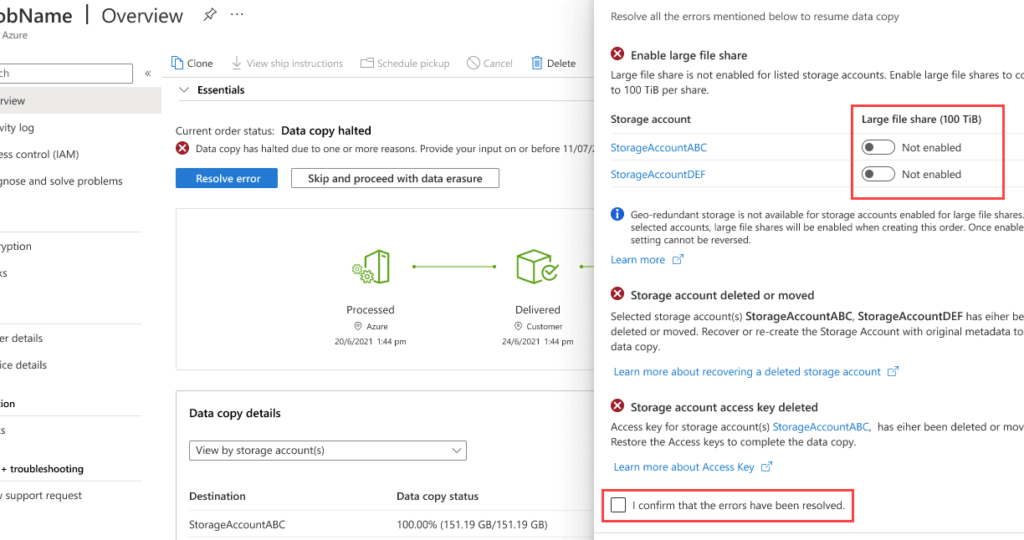Image resolution: width=1024 pixels, height=540 pixels.
Task: Click the Resolve error button
Action: (x=227, y=178)
